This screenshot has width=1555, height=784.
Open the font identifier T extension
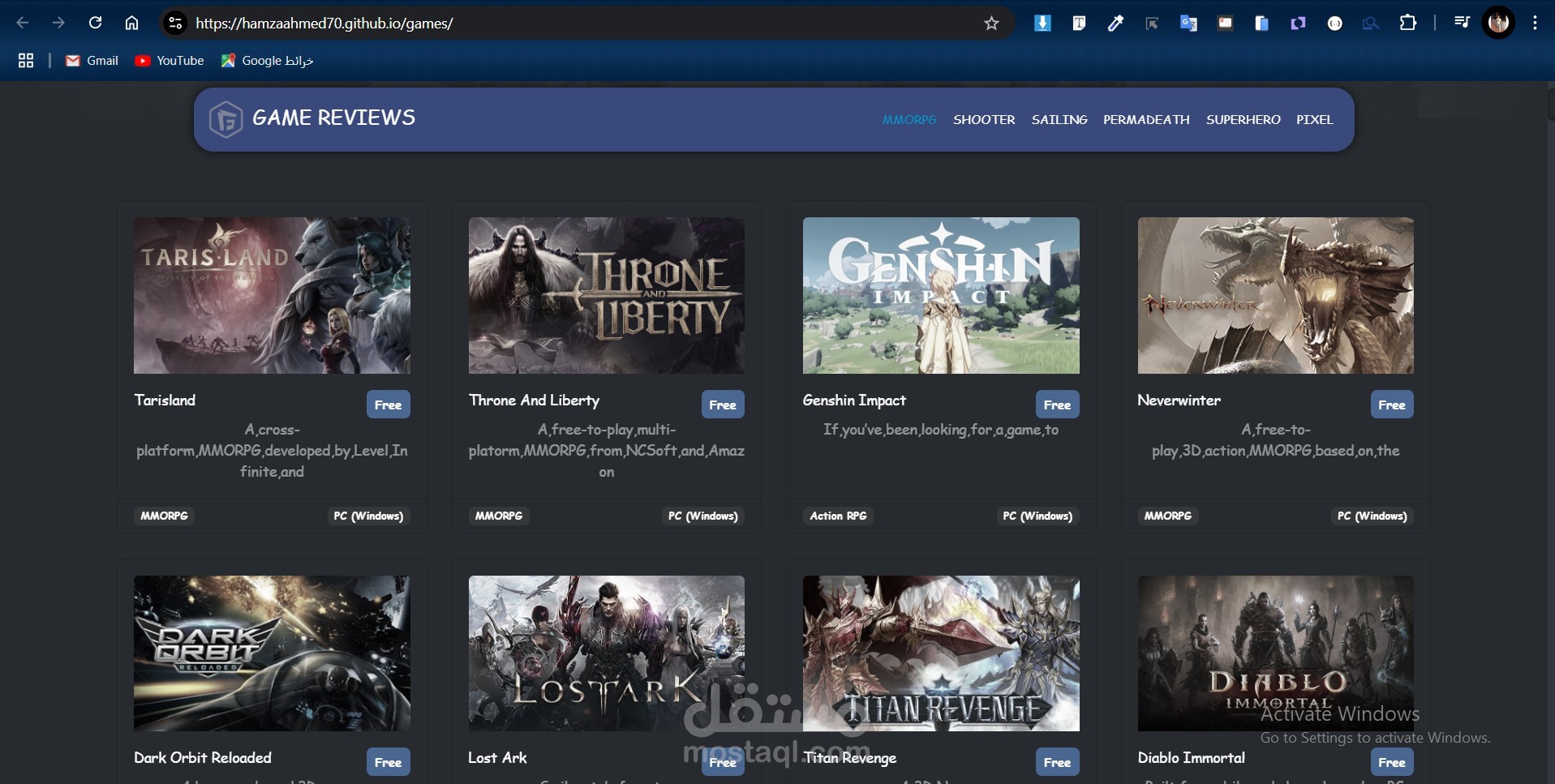[x=1079, y=24]
